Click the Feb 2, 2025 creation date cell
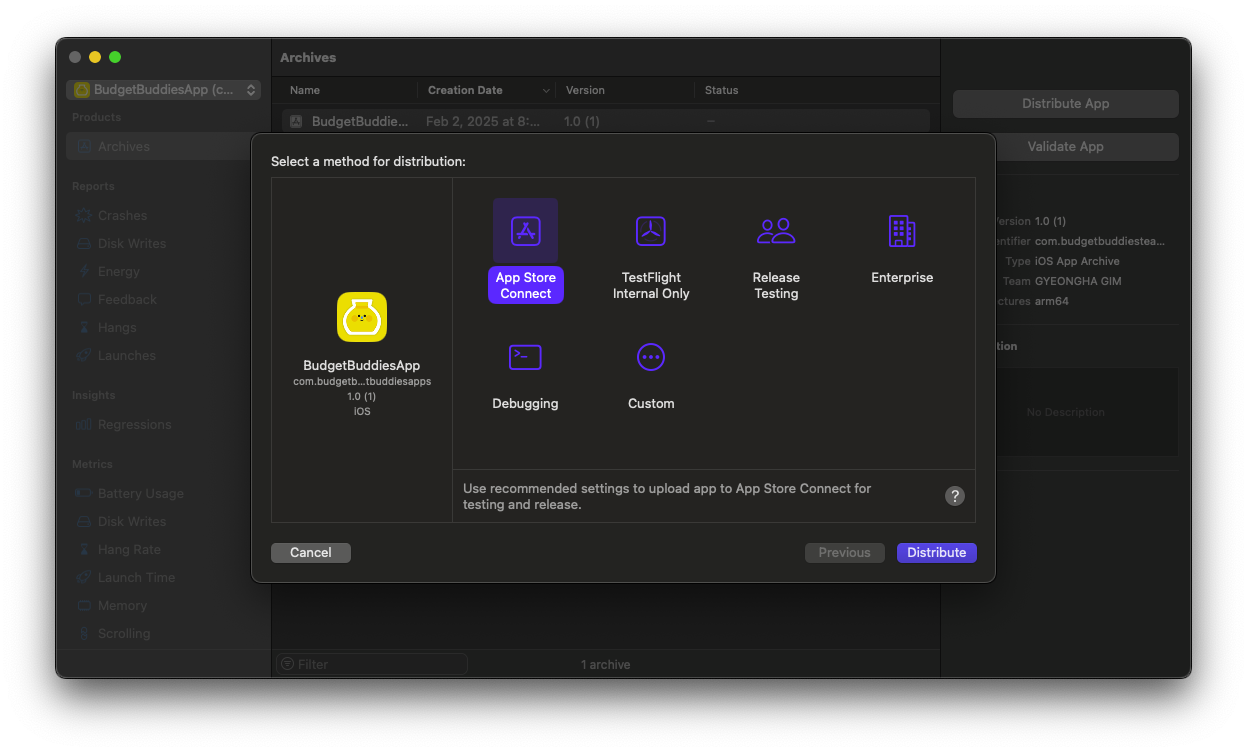Image resolution: width=1247 pixels, height=752 pixels. (x=483, y=121)
